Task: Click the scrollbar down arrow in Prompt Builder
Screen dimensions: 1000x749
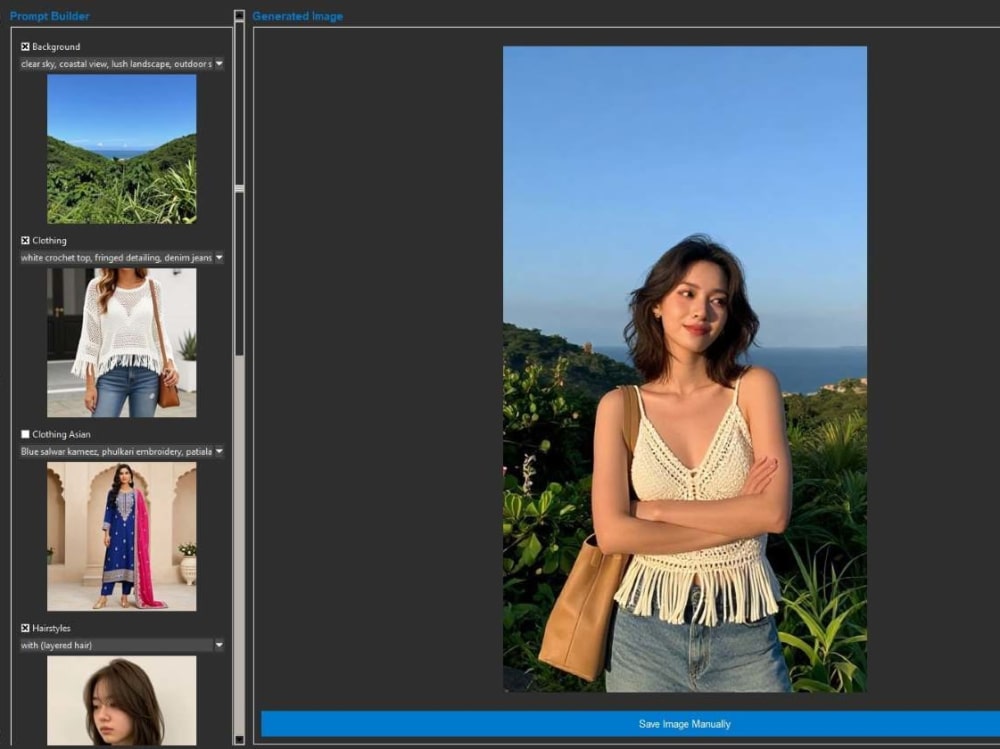Action: coord(239,739)
